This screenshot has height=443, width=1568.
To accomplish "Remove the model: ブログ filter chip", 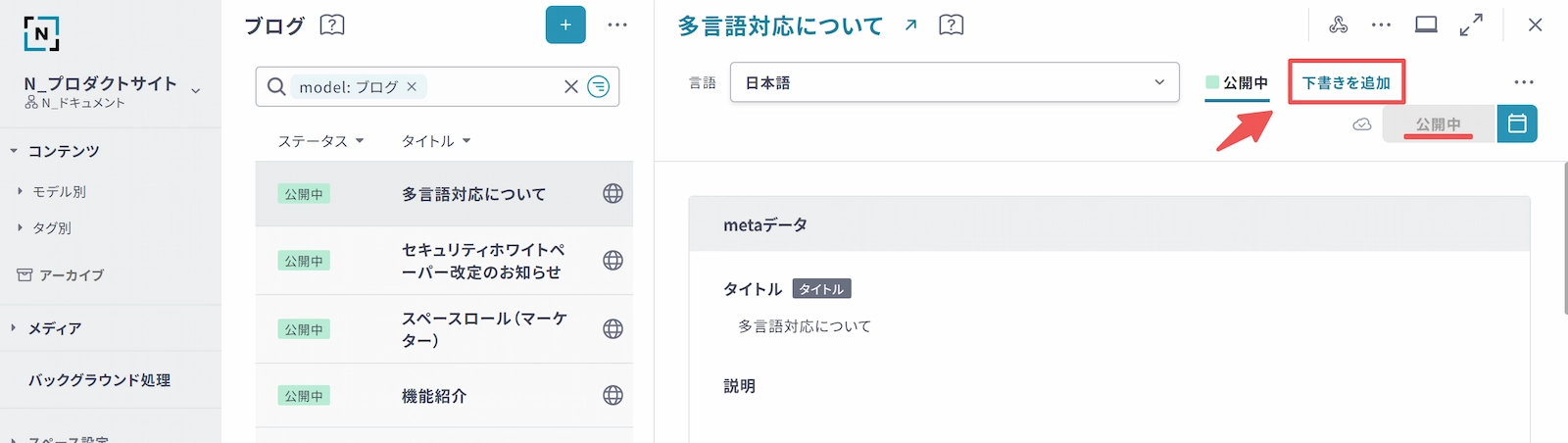I will pos(412,87).
